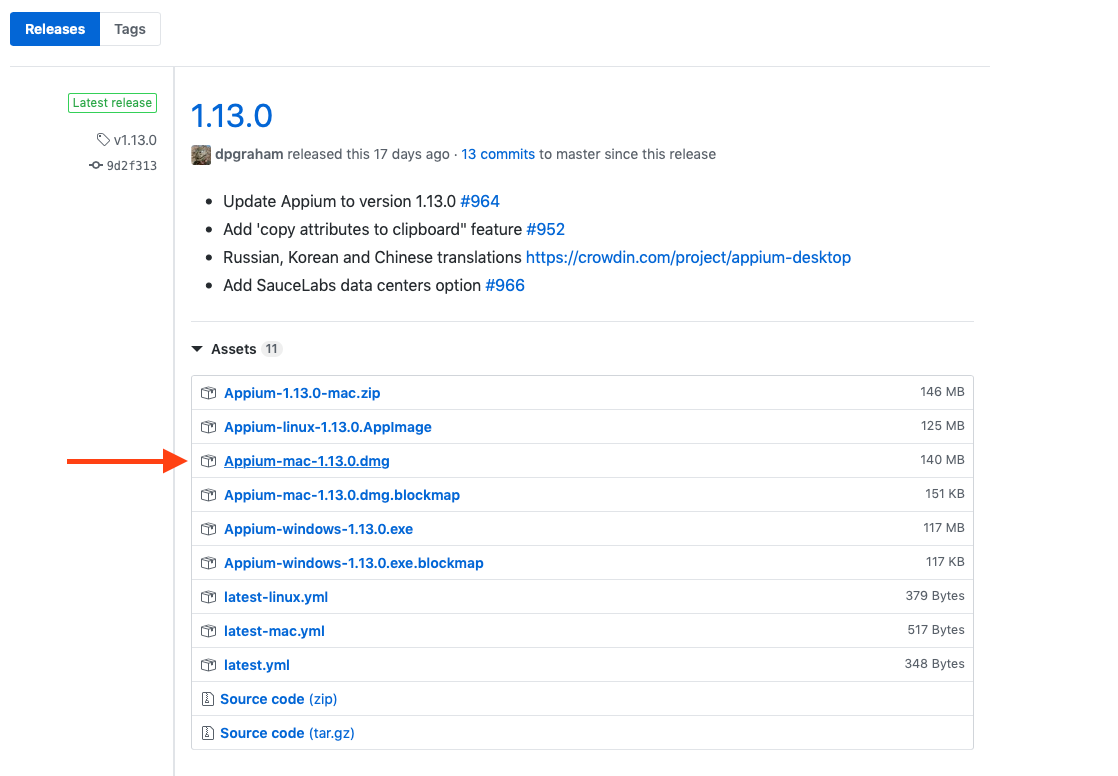This screenshot has width=1118, height=776.
Task: Click the 151 KB size text
Action: [x=945, y=494]
